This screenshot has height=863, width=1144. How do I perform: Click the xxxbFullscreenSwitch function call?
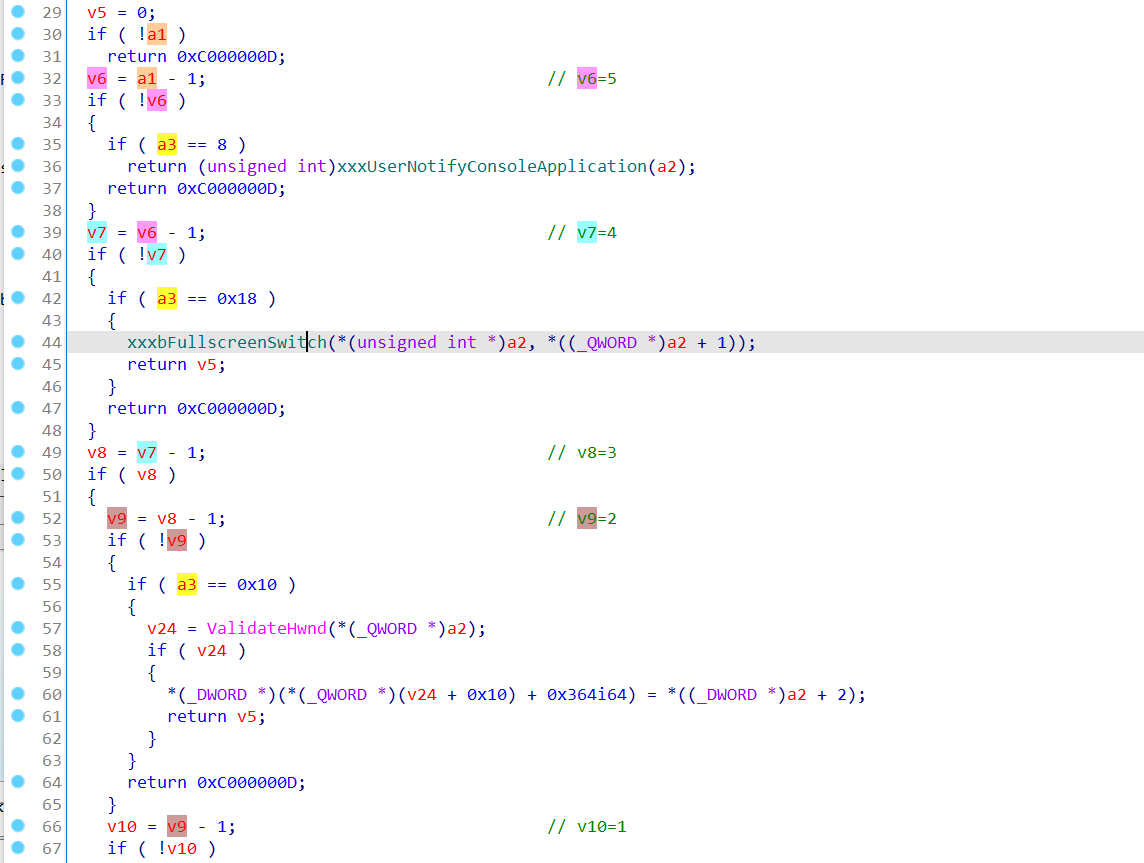227,342
